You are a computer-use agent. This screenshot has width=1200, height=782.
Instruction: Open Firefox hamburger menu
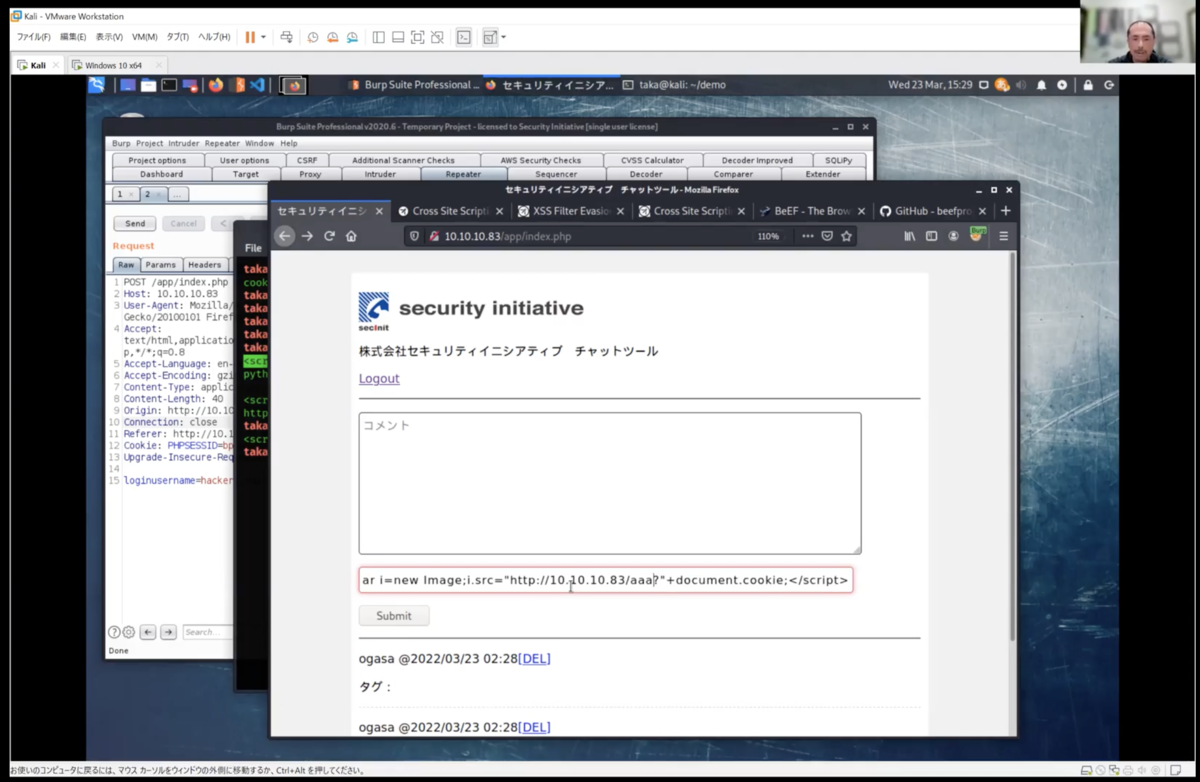(x=1003, y=236)
